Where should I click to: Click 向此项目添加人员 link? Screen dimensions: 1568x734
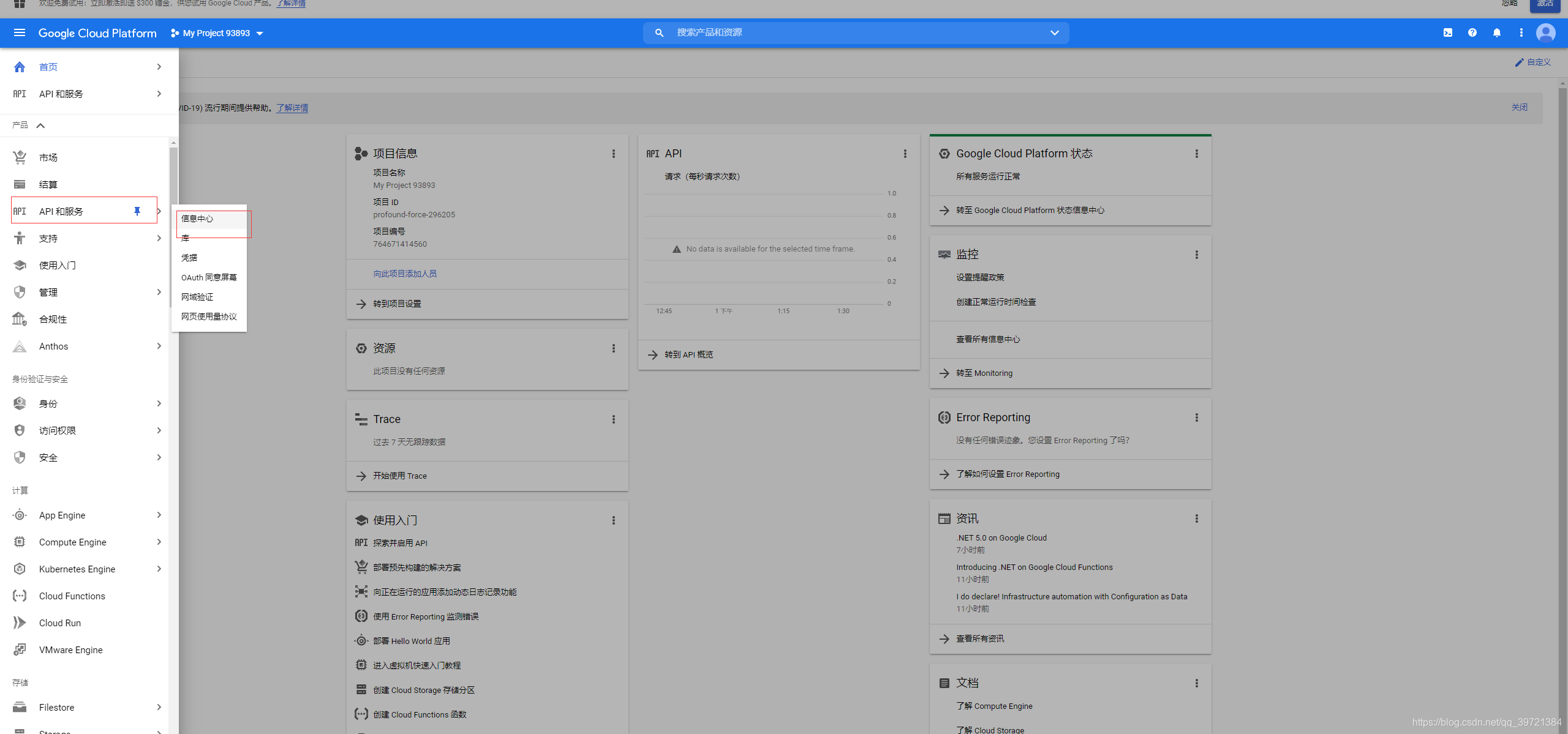click(405, 274)
